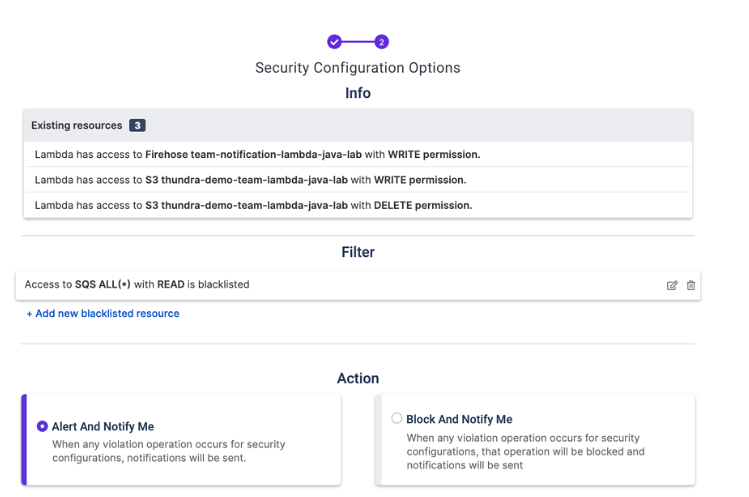Delete the SQS READ blacklist entry
The height and width of the screenshot is (497, 749).
pos(691,285)
